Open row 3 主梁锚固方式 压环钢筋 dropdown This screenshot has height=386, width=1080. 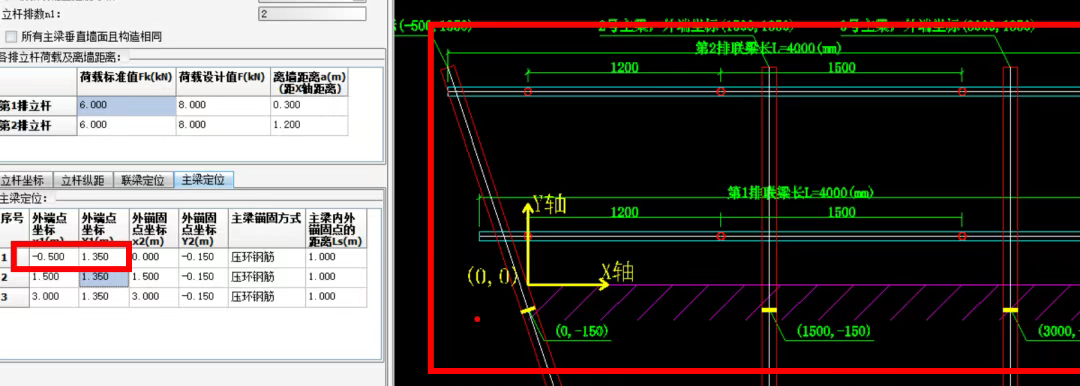[x=267, y=296]
